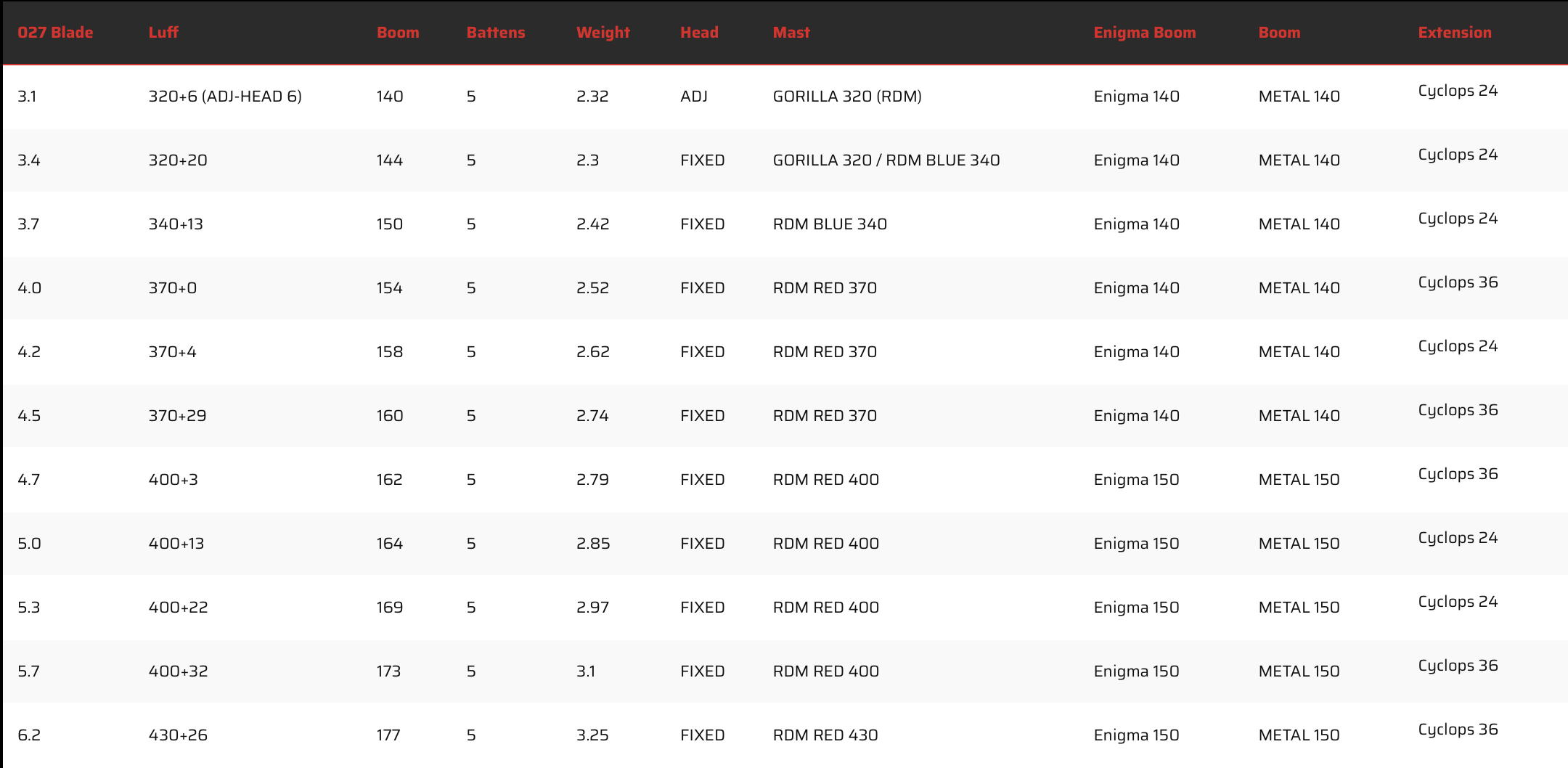Click the luff value "400+3"
The width and height of the screenshot is (1568, 768).
[173, 480]
